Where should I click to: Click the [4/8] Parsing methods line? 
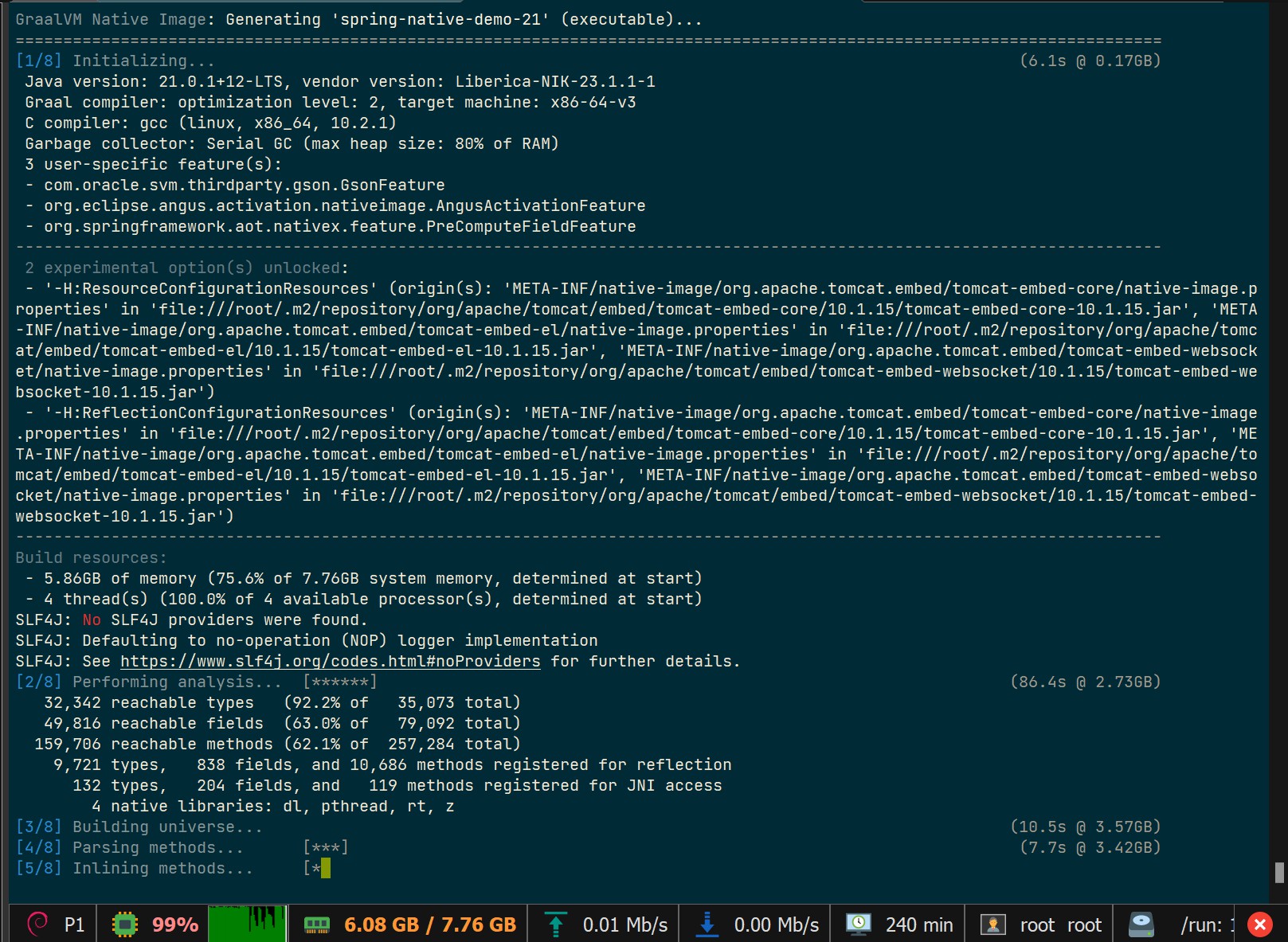click(182, 847)
